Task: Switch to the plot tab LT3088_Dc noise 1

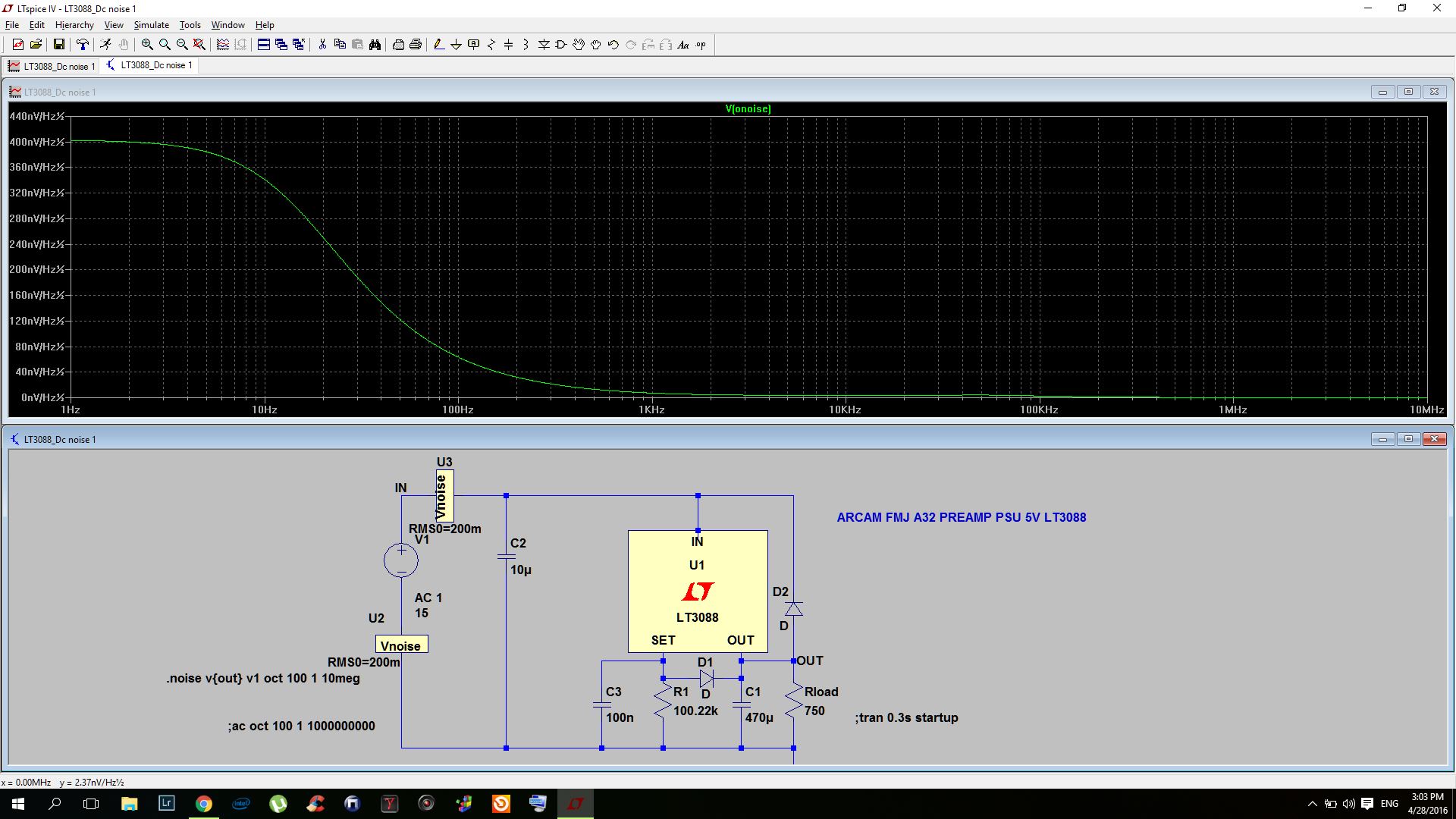Action: 52,66
